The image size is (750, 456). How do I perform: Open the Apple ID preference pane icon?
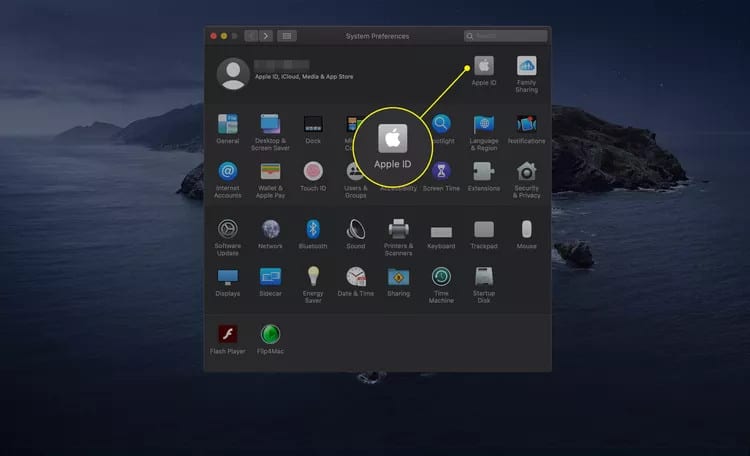click(484, 66)
